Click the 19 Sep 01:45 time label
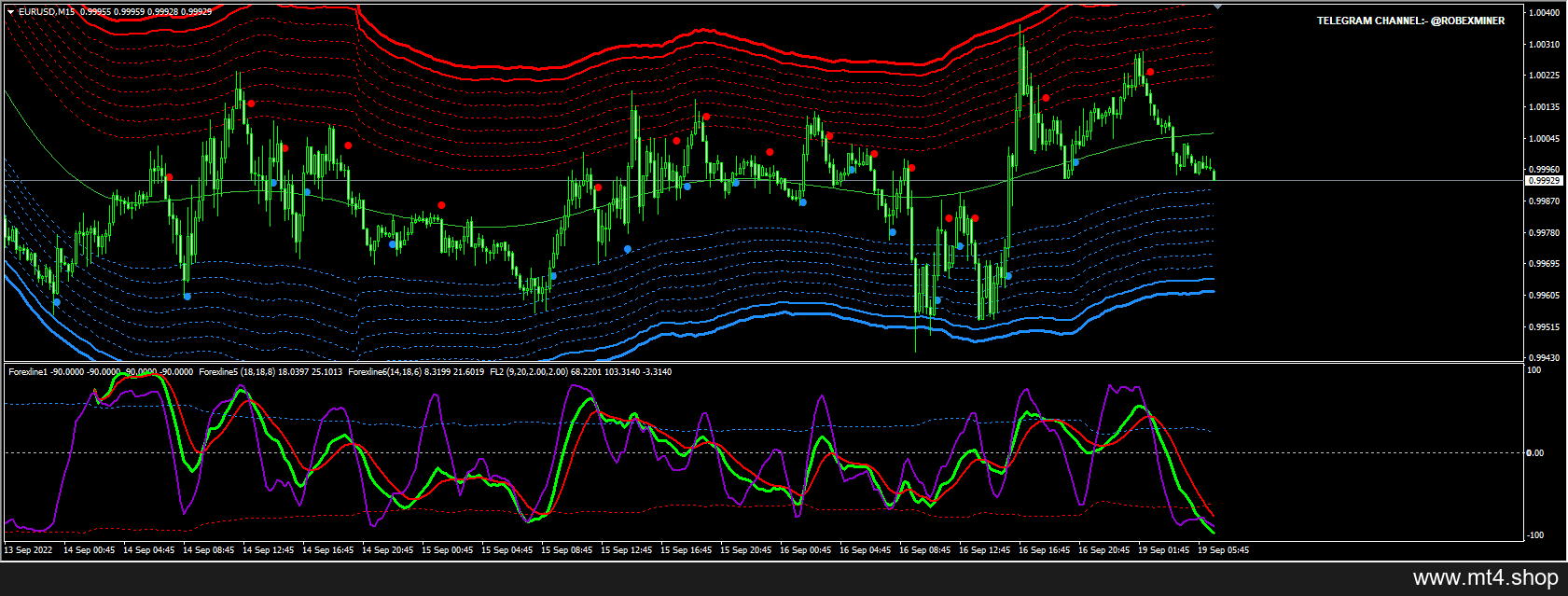1568x596 pixels. click(1163, 550)
